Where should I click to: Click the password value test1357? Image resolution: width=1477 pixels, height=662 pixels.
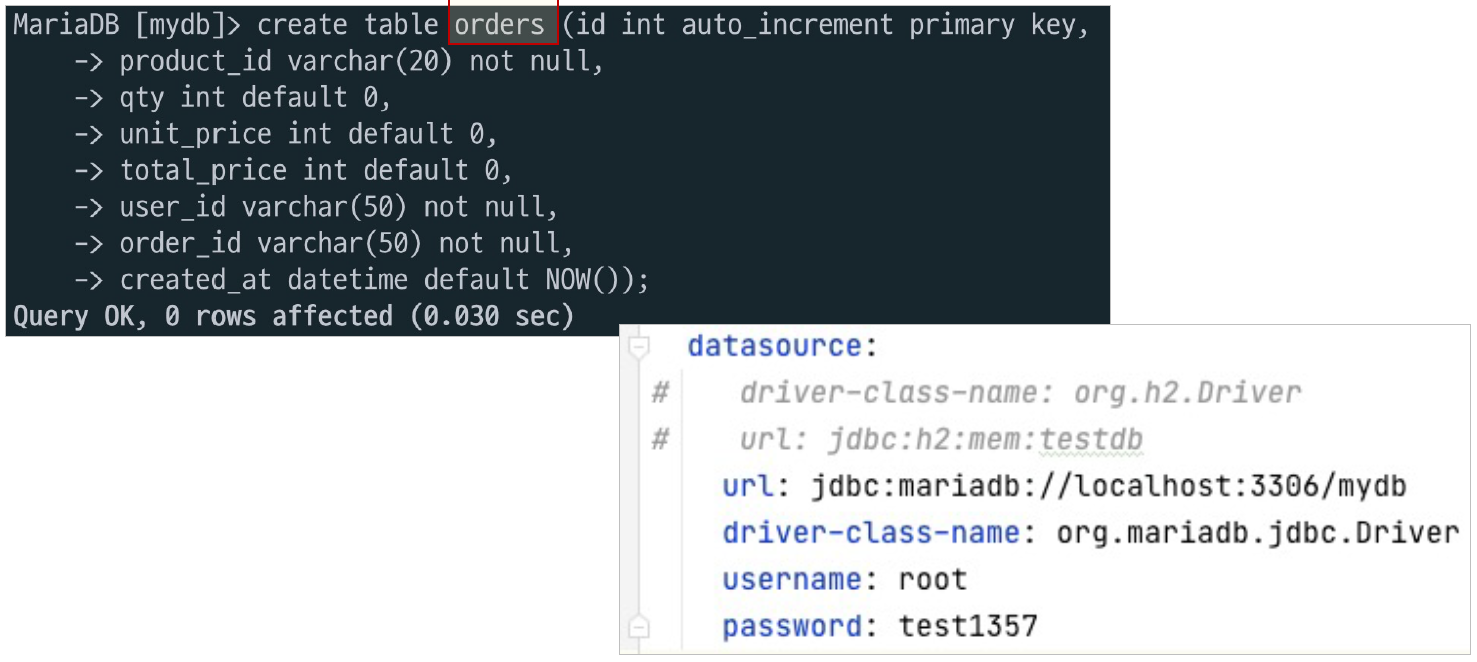(968, 627)
